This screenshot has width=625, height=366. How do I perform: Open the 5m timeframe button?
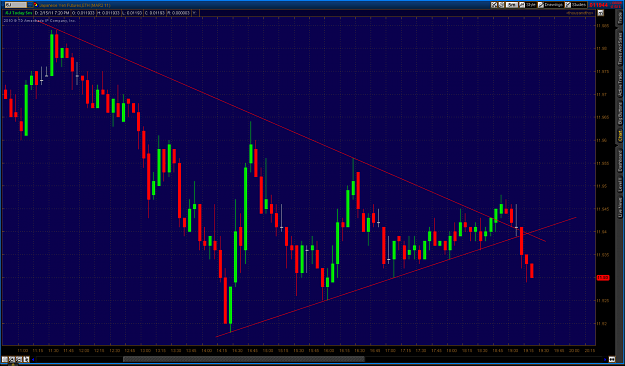[x=512, y=5]
